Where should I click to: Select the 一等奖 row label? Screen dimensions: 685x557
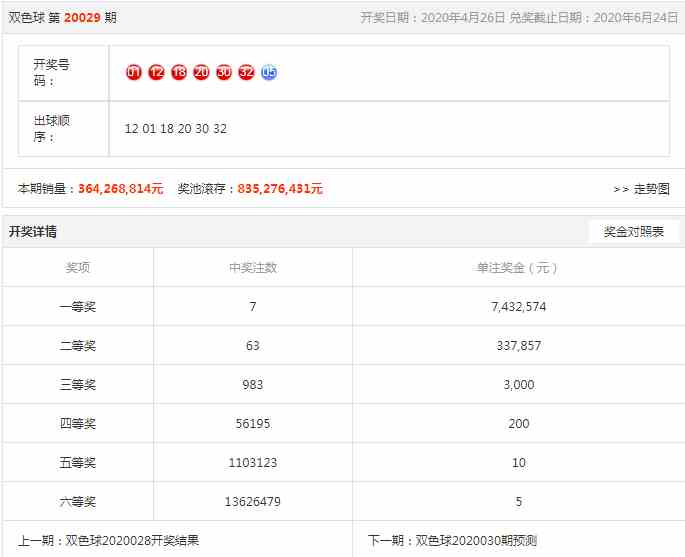pos(78,307)
